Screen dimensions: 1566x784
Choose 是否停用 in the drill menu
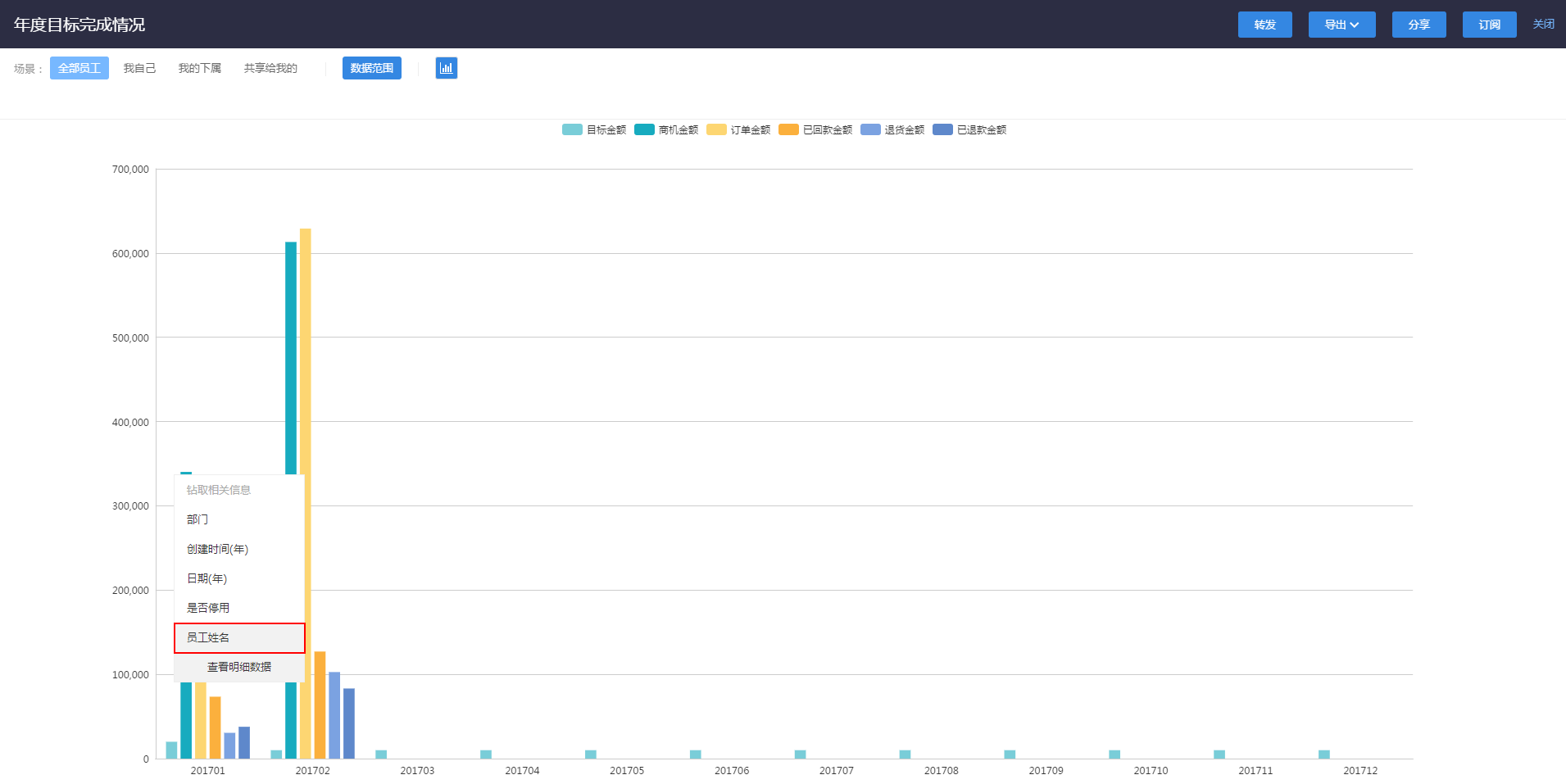(x=239, y=608)
